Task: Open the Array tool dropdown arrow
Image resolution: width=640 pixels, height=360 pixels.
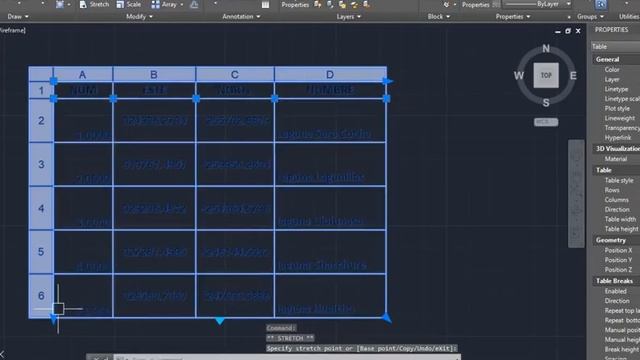Action: click(x=182, y=4)
